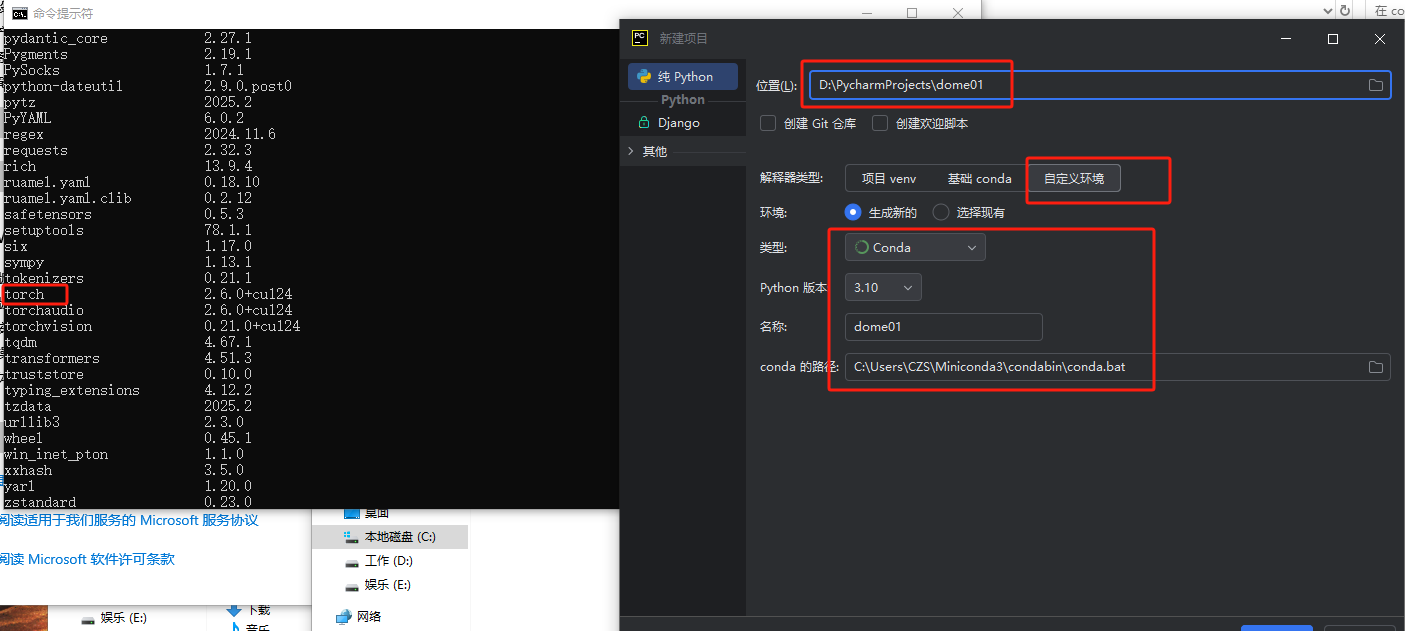This screenshot has height=631, width=1405.
Task: Click the 位置 project path input field
Action: [x=1100, y=85]
